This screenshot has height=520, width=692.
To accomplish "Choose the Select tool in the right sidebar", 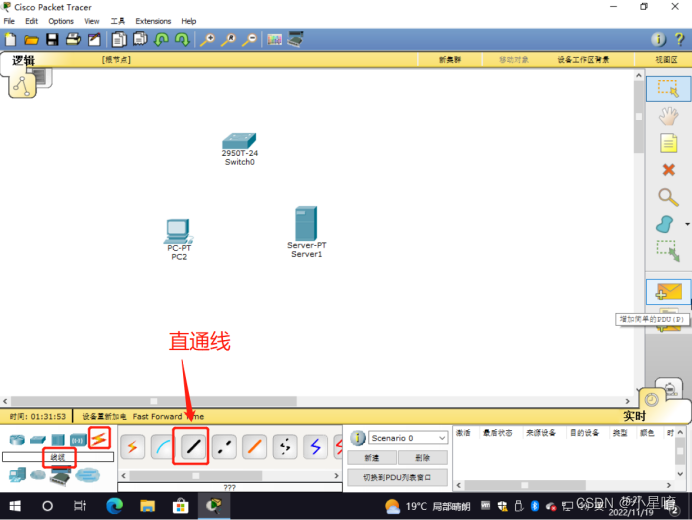I will pyautogui.click(x=668, y=89).
